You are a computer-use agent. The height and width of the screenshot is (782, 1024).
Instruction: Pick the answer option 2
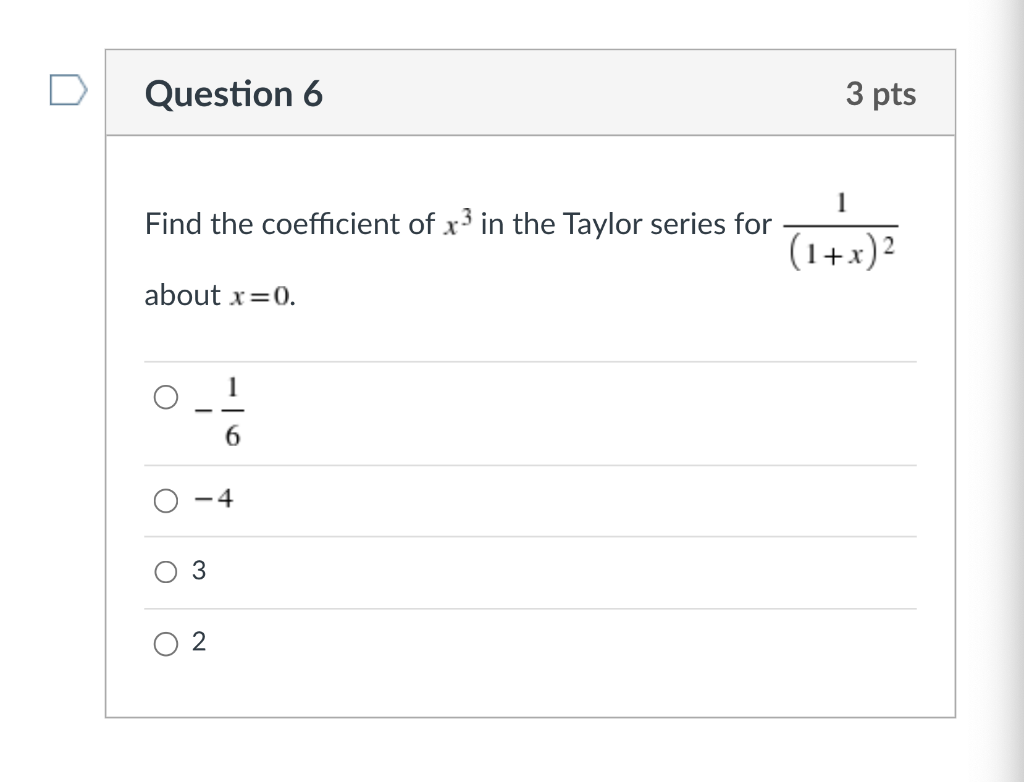pos(198,642)
